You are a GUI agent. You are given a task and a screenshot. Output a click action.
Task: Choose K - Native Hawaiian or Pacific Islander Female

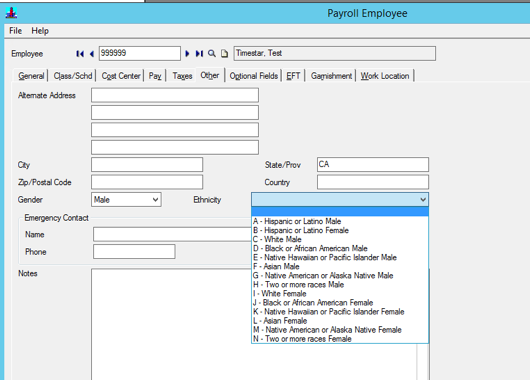(x=340, y=312)
